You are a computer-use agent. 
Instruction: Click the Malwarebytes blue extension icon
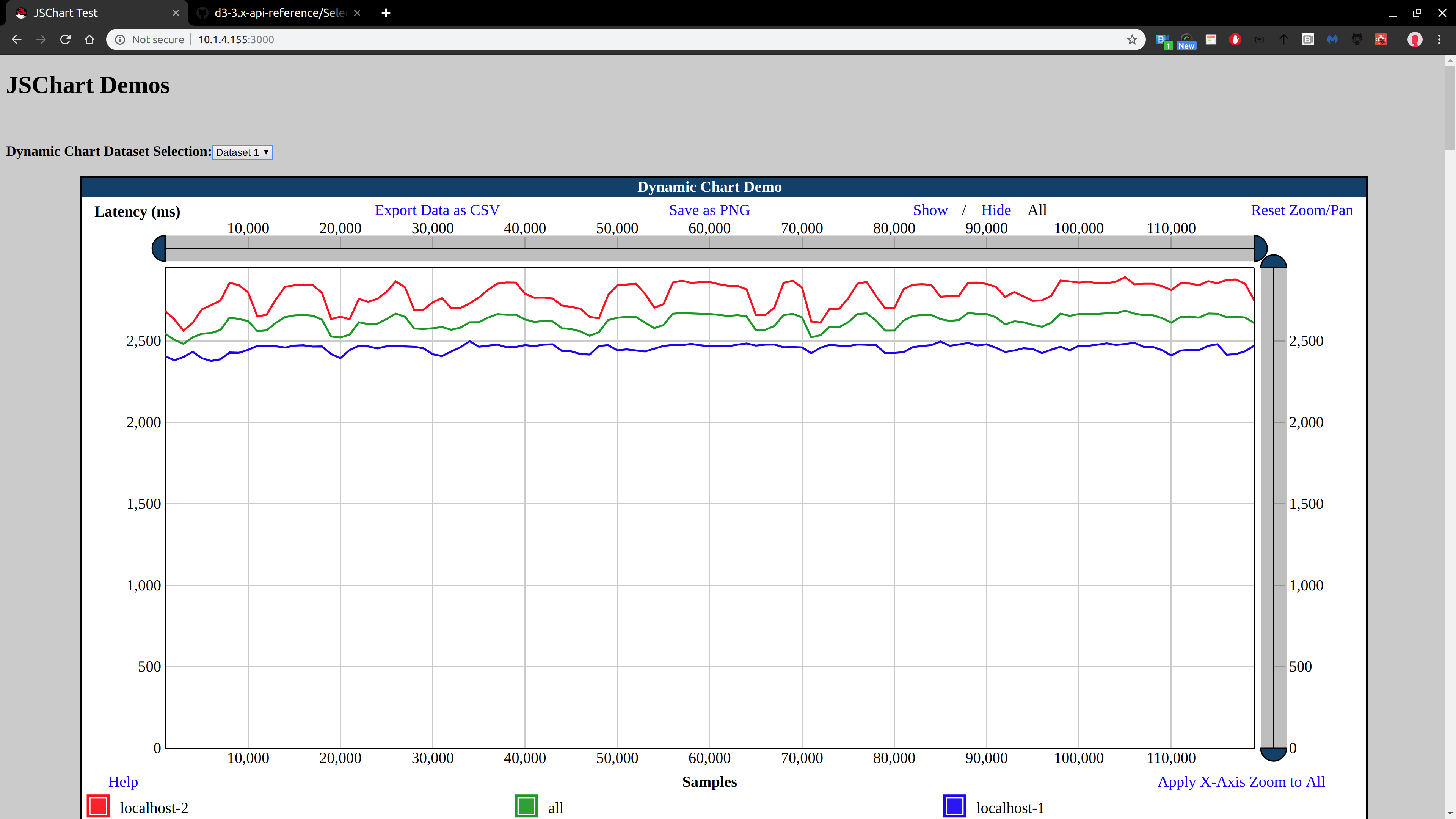(1332, 39)
